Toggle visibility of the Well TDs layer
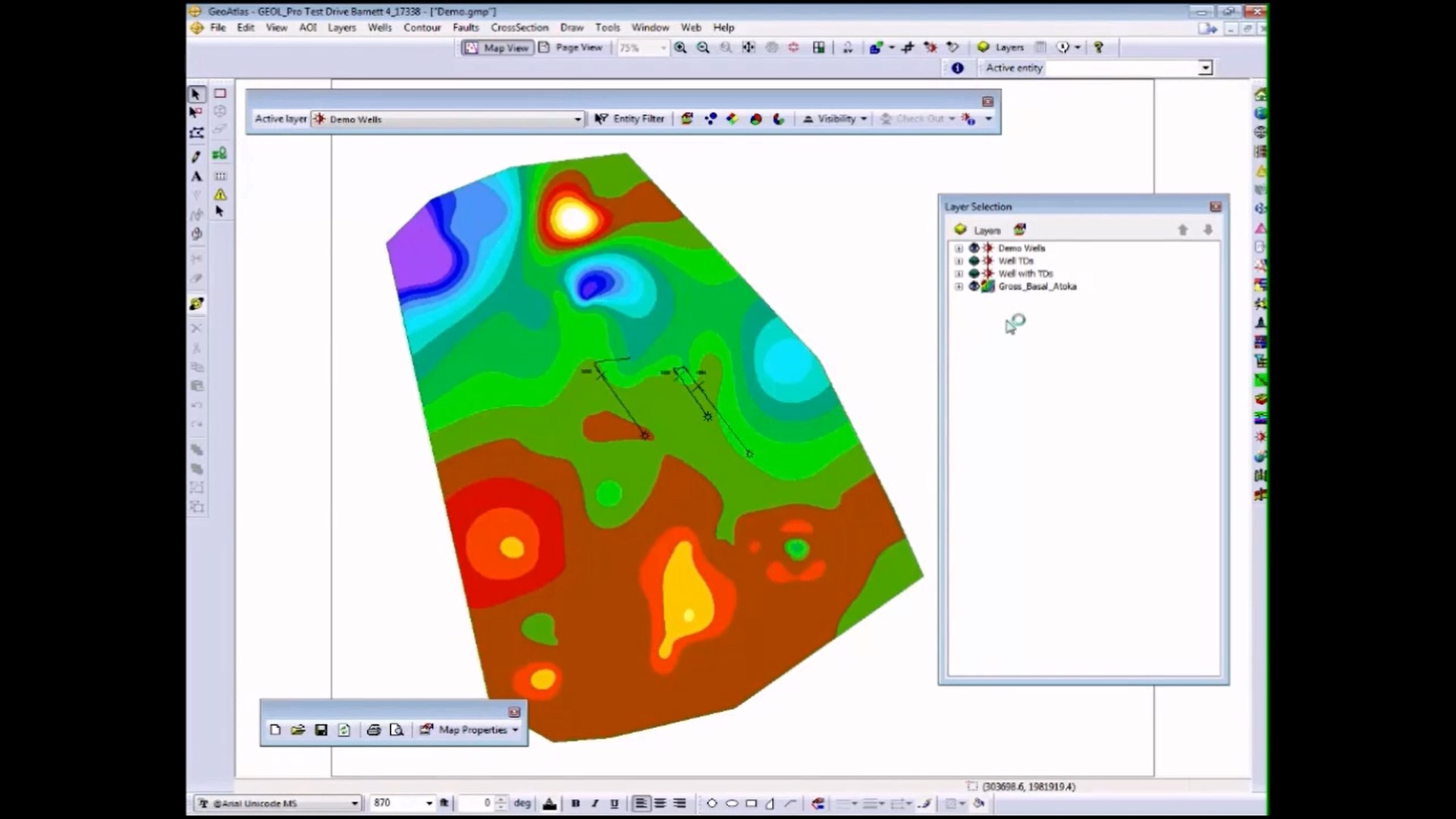This screenshot has height=819, width=1456. [974, 260]
